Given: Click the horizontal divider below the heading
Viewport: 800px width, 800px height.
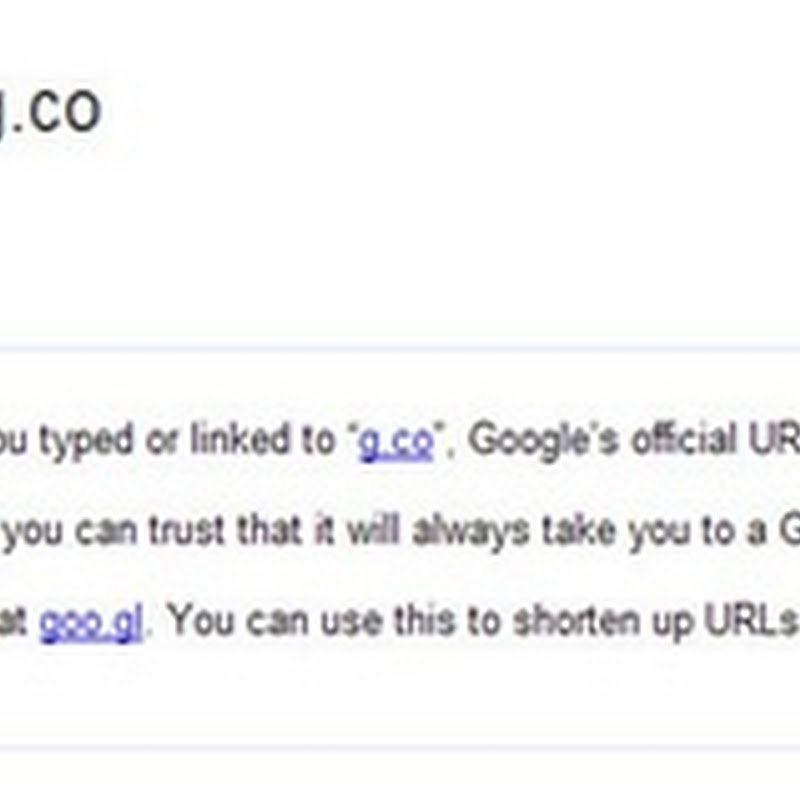Looking at the screenshot, I should [x=400, y=349].
